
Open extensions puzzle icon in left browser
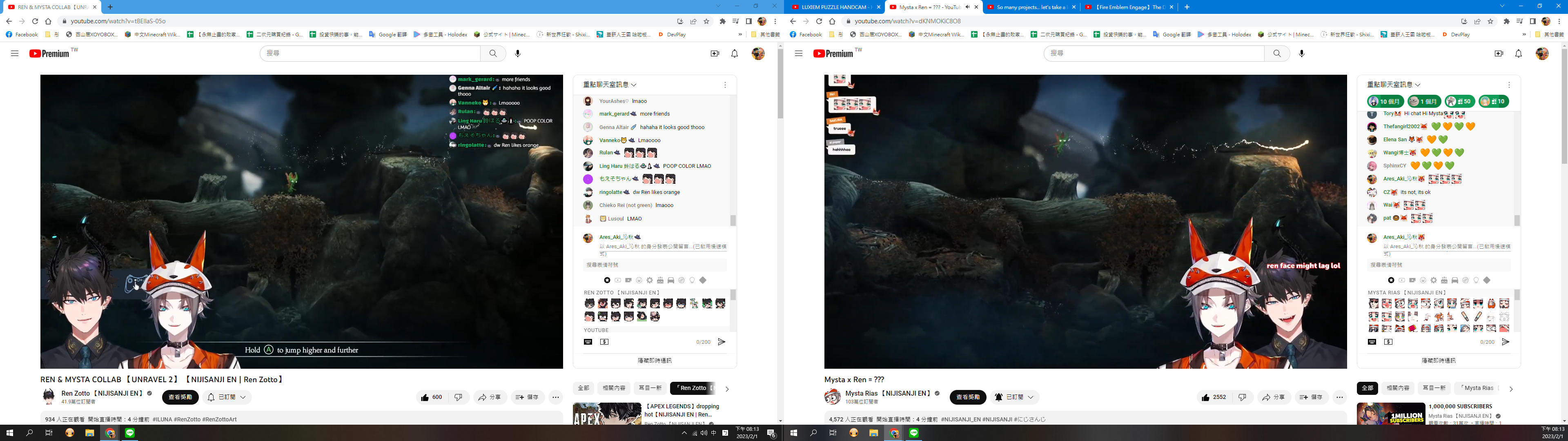click(722, 21)
